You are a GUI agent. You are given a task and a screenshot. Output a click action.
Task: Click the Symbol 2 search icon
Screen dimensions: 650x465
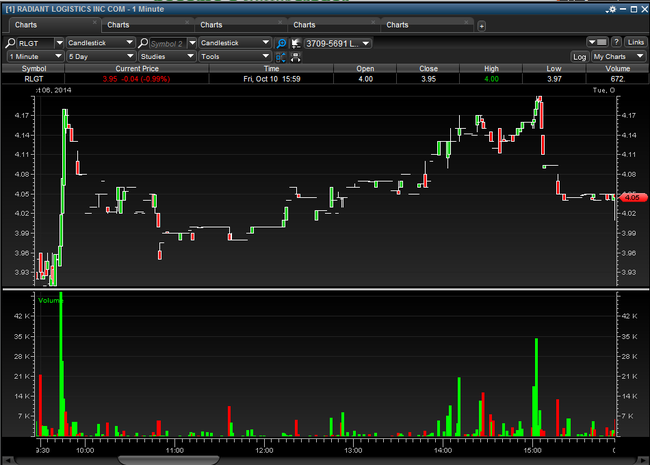(x=144, y=43)
